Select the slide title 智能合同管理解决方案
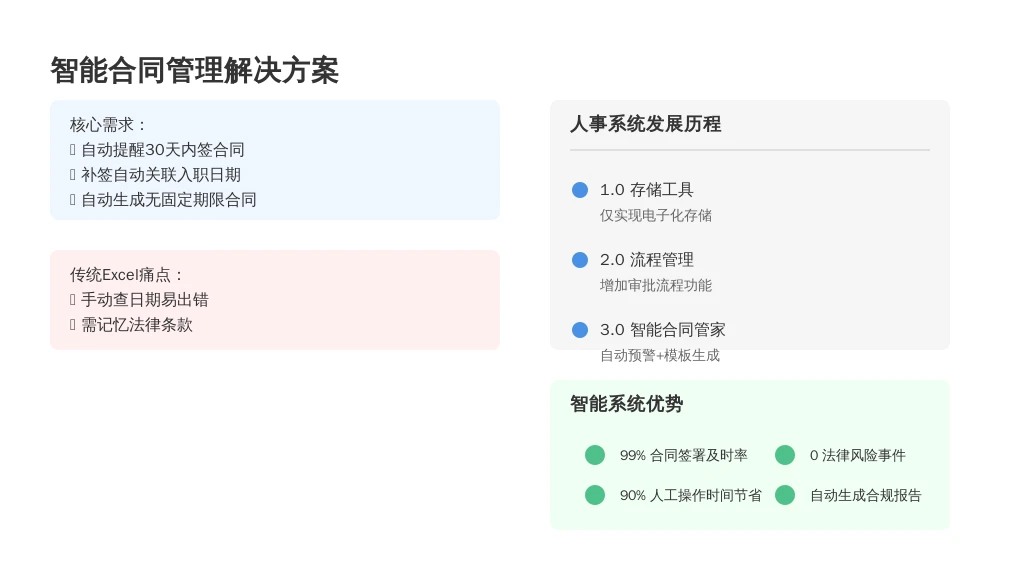This screenshot has width=1024, height=576. (195, 71)
